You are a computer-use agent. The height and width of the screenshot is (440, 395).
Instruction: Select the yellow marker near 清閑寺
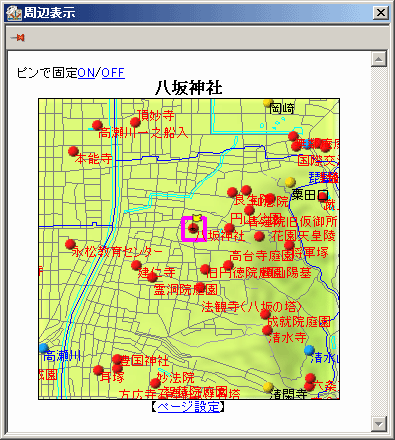tap(268, 387)
